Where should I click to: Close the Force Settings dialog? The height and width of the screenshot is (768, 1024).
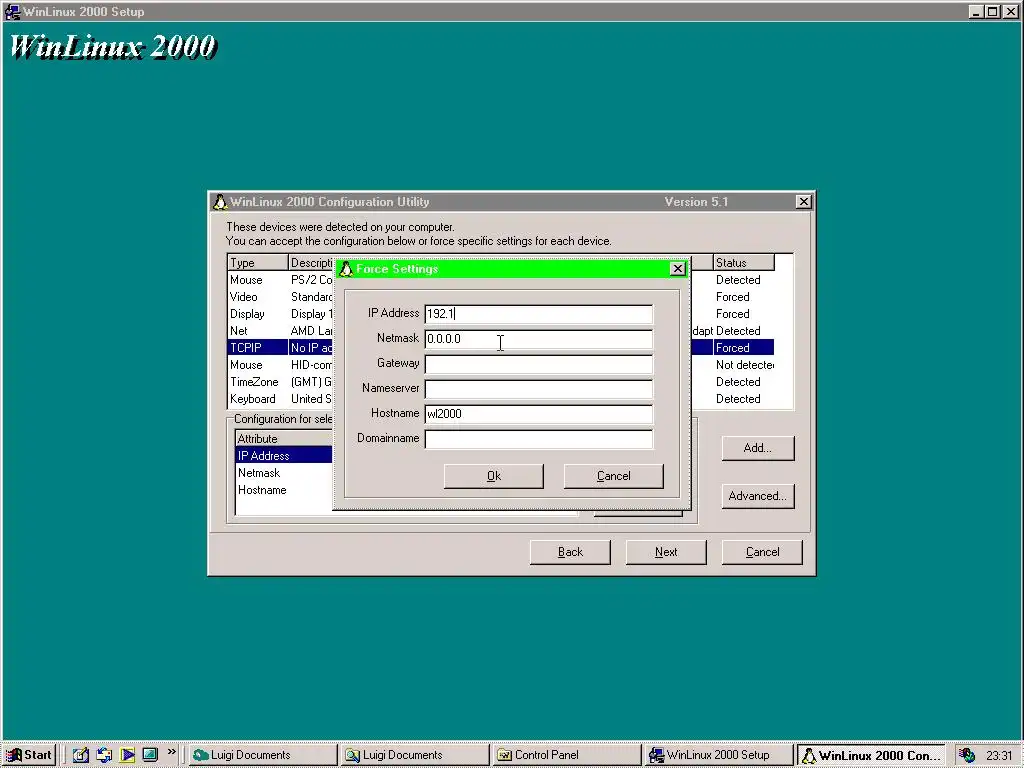click(x=678, y=268)
